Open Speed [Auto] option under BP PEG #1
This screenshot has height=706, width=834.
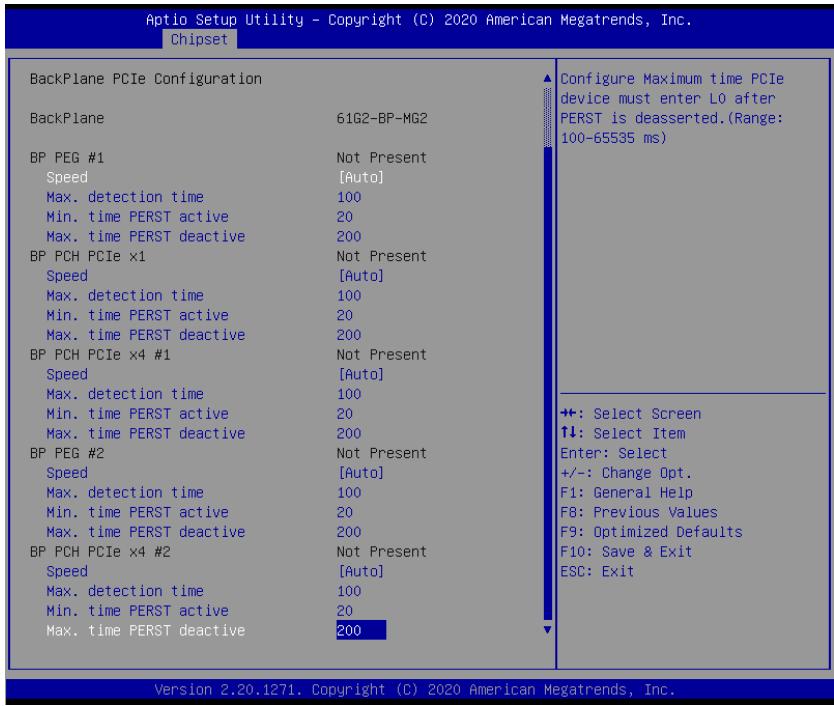215,177
